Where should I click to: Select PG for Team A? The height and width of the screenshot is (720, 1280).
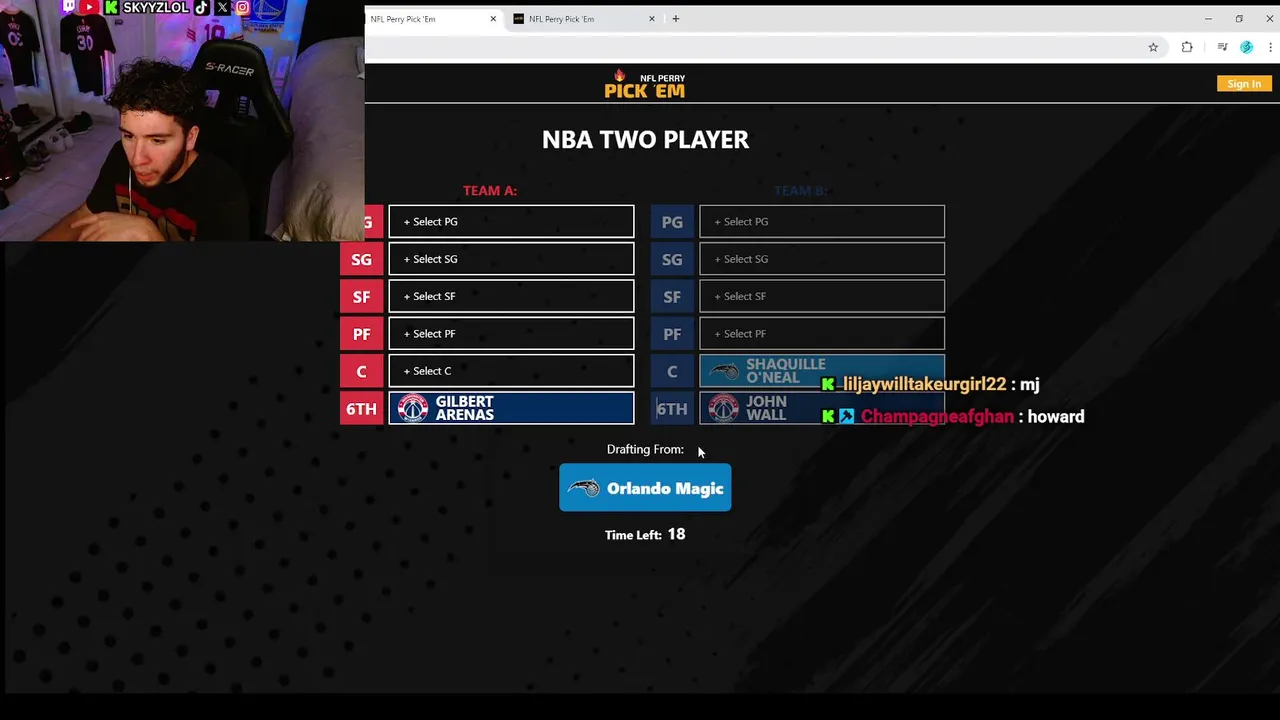click(511, 222)
